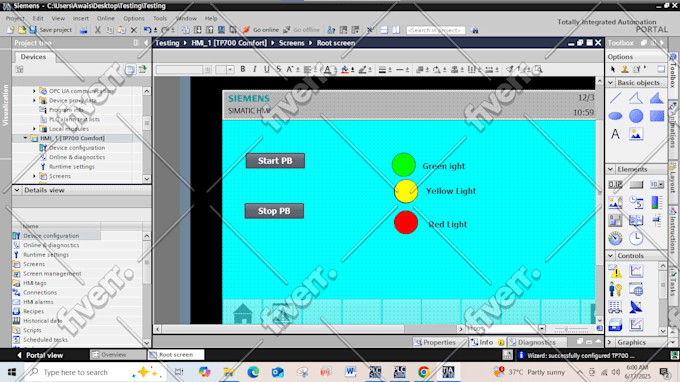Viewport: 680px width, 382px height.
Task: Collapse the Controls section in Toolbox
Action: click(x=611, y=256)
